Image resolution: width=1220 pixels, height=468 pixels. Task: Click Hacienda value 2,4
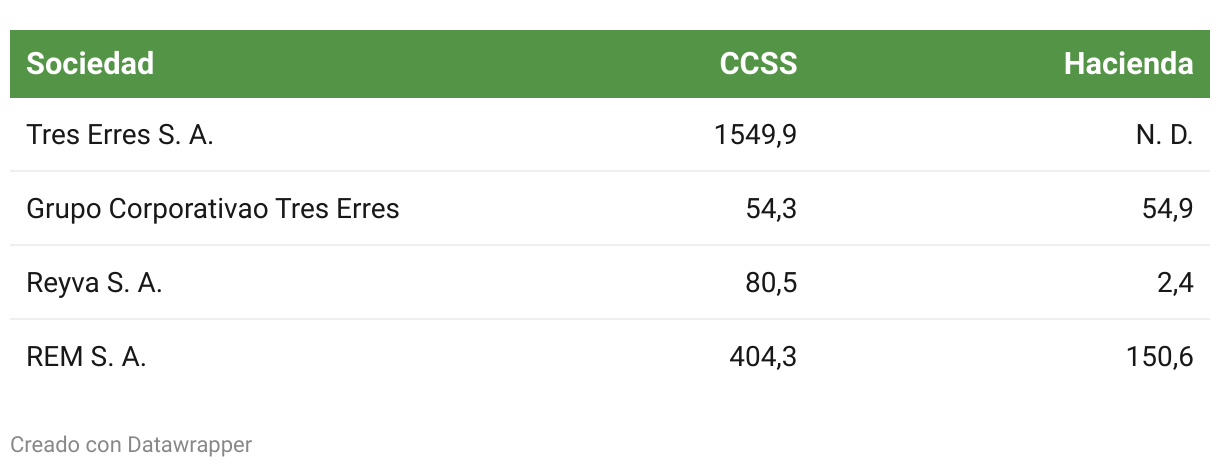pyautogui.click(x=1175, y=283)
